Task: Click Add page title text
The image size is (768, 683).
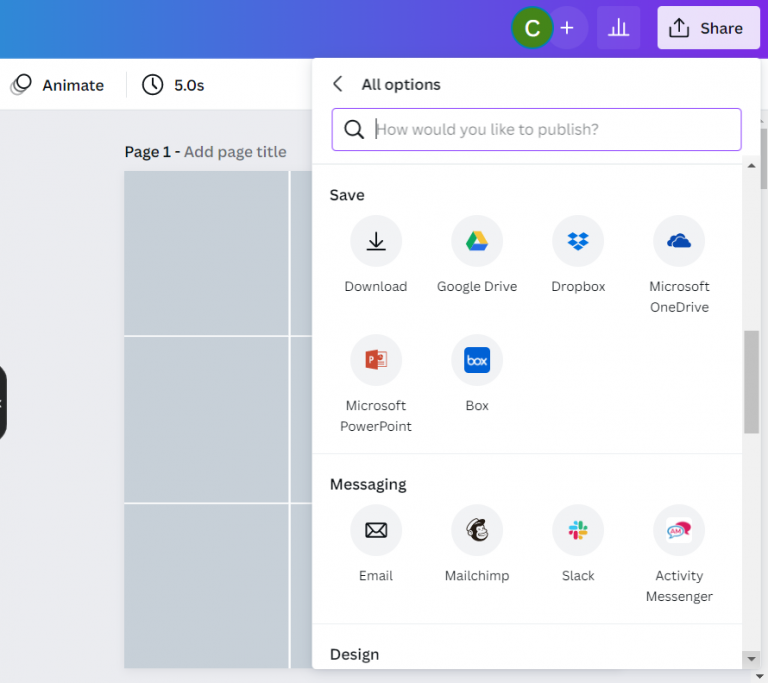Action: coord(235,152)
